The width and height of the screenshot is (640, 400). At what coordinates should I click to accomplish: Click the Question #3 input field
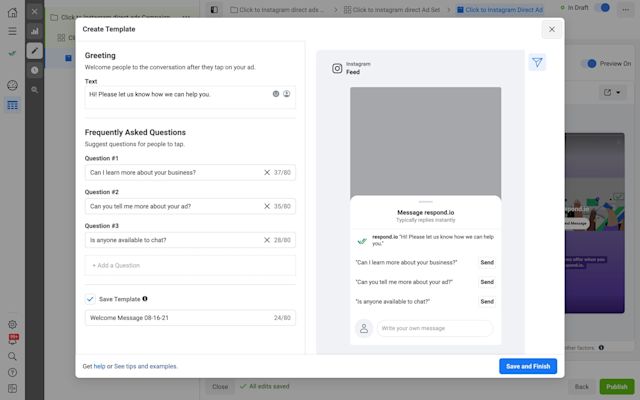coord(190,240)
